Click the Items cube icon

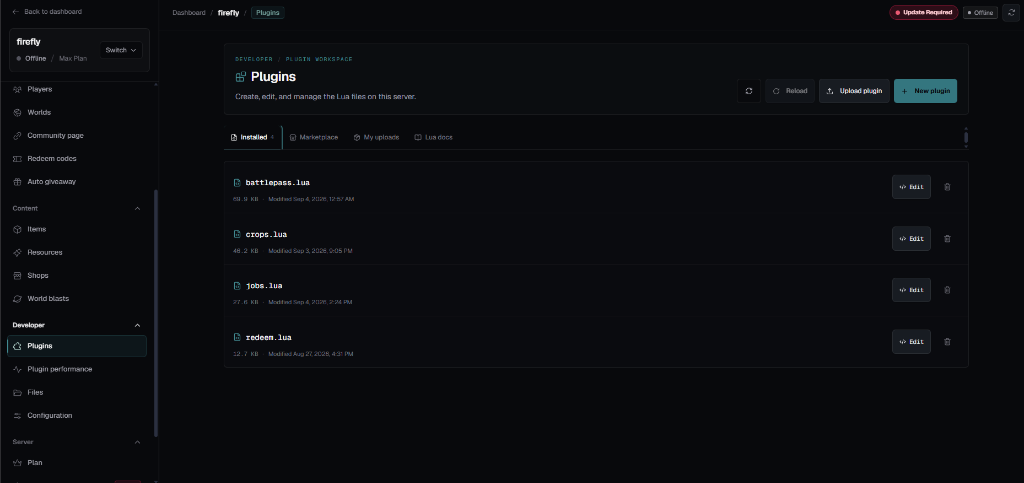tap(18, 229)
